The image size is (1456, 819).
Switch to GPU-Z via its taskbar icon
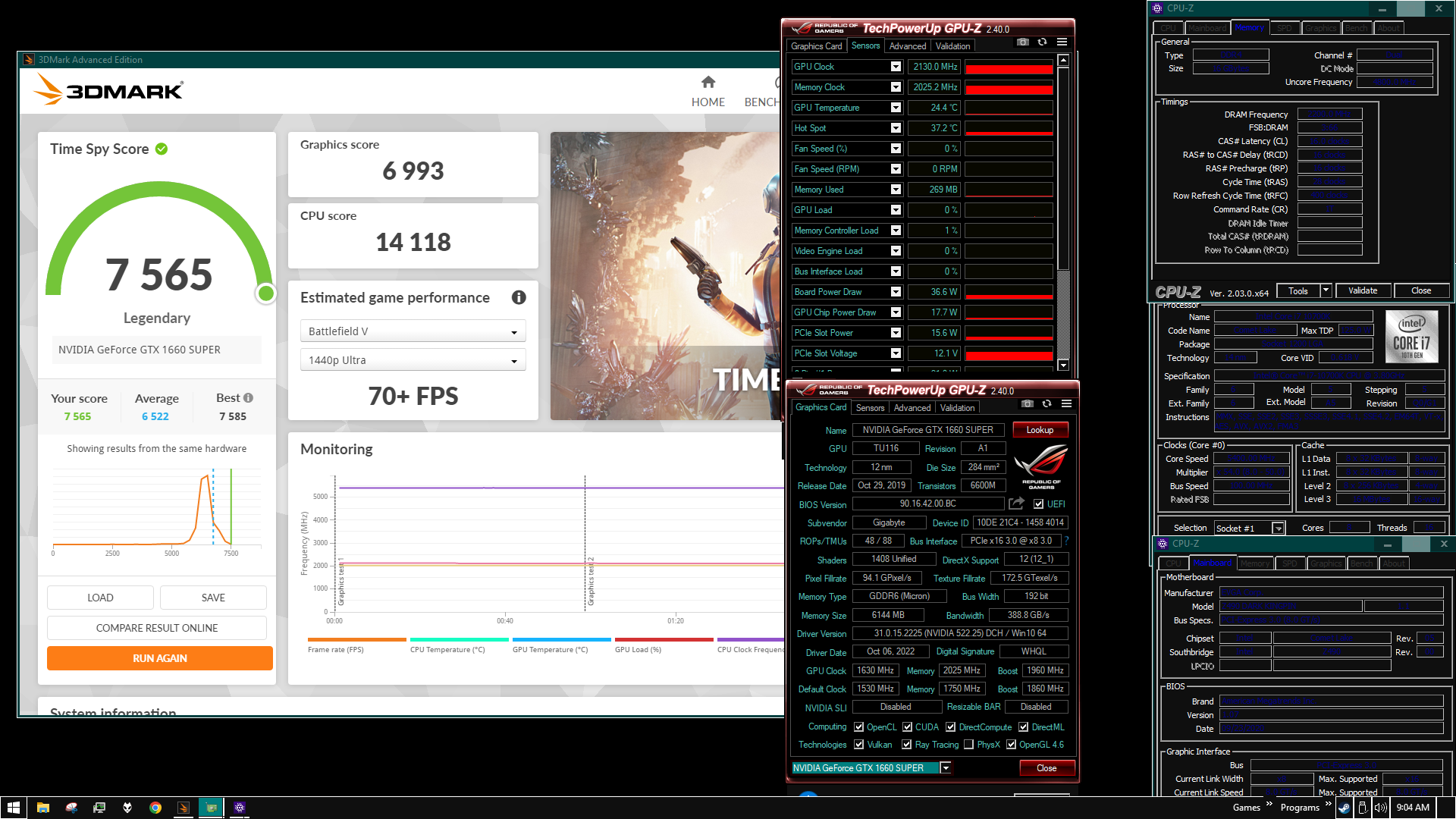tap(212, 808)
